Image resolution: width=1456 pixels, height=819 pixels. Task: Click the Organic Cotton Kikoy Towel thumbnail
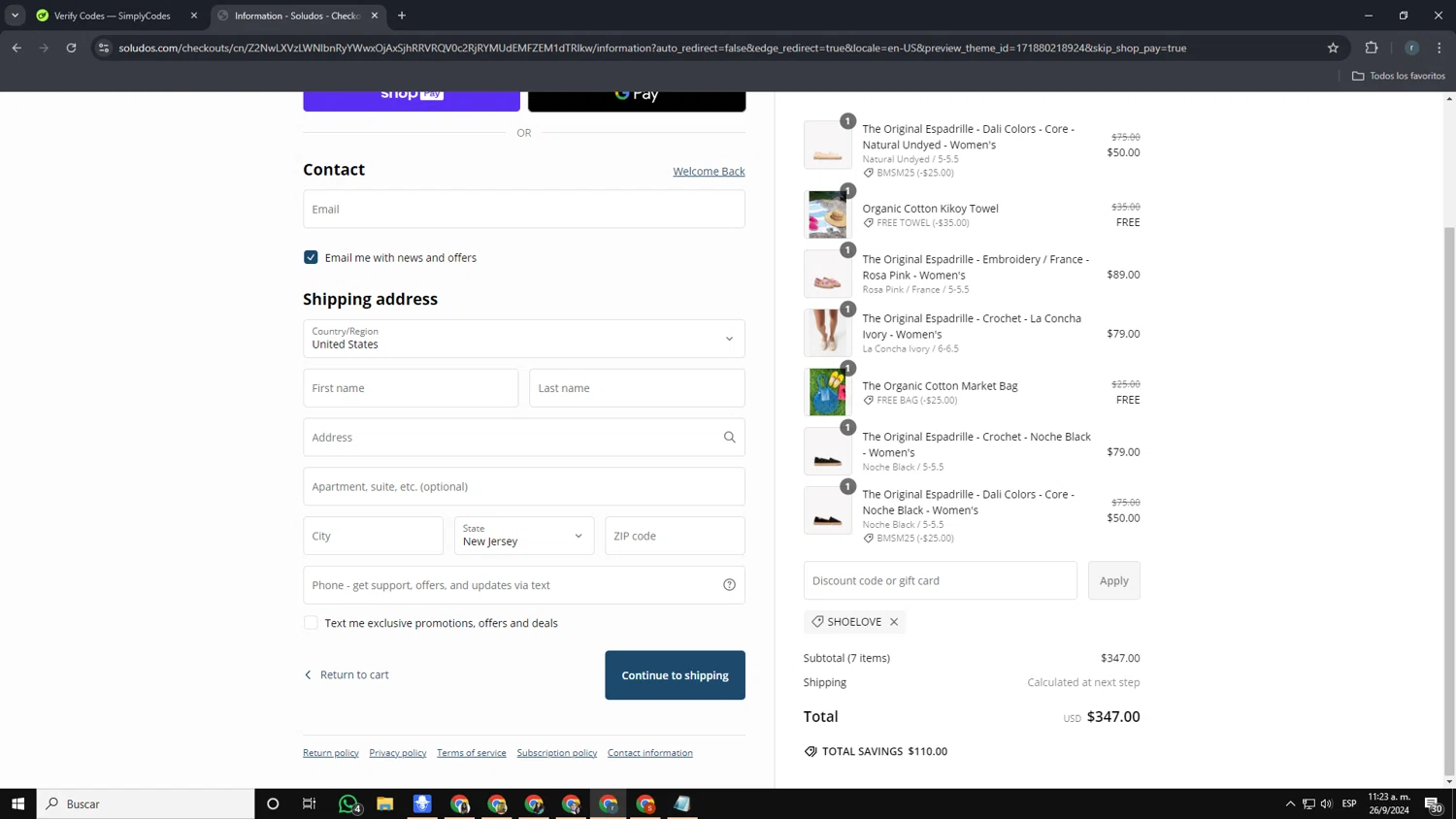[827, 214]
